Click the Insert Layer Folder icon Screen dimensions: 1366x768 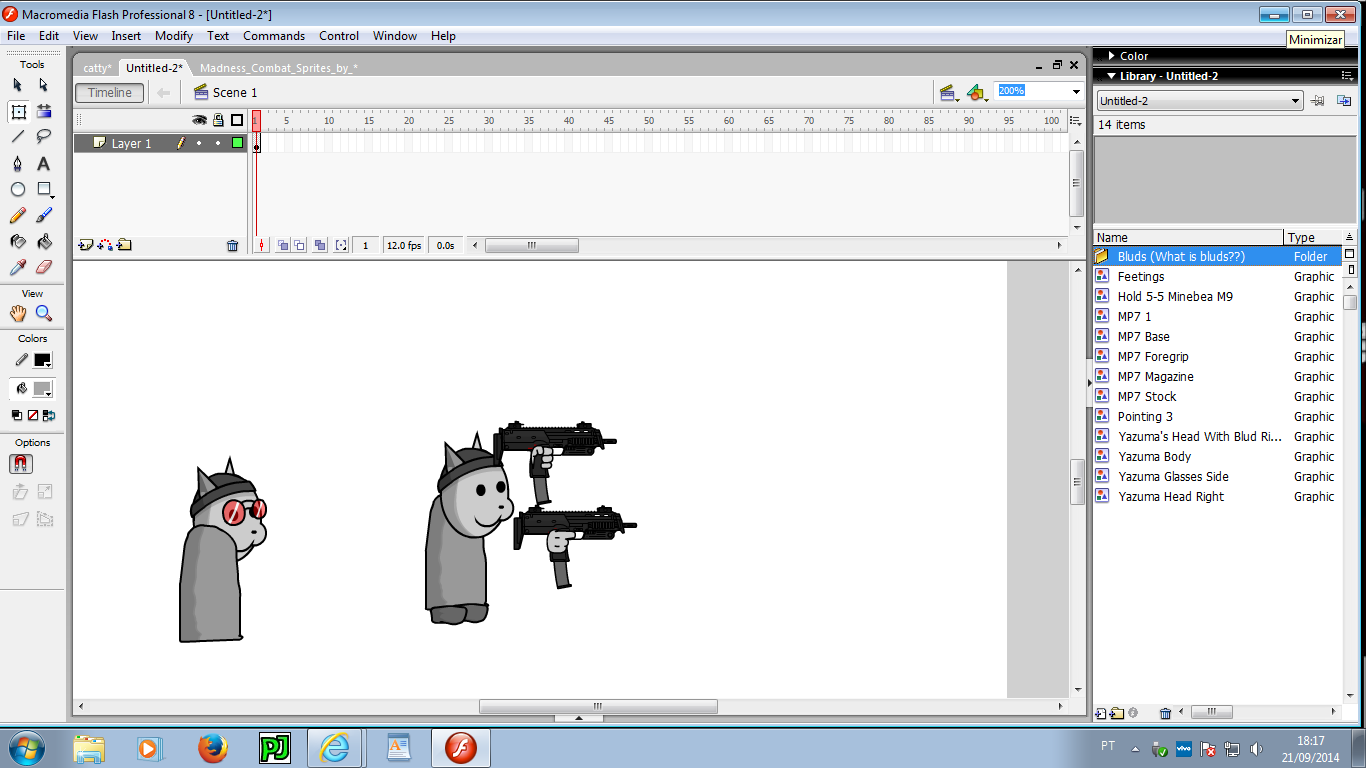124,245
